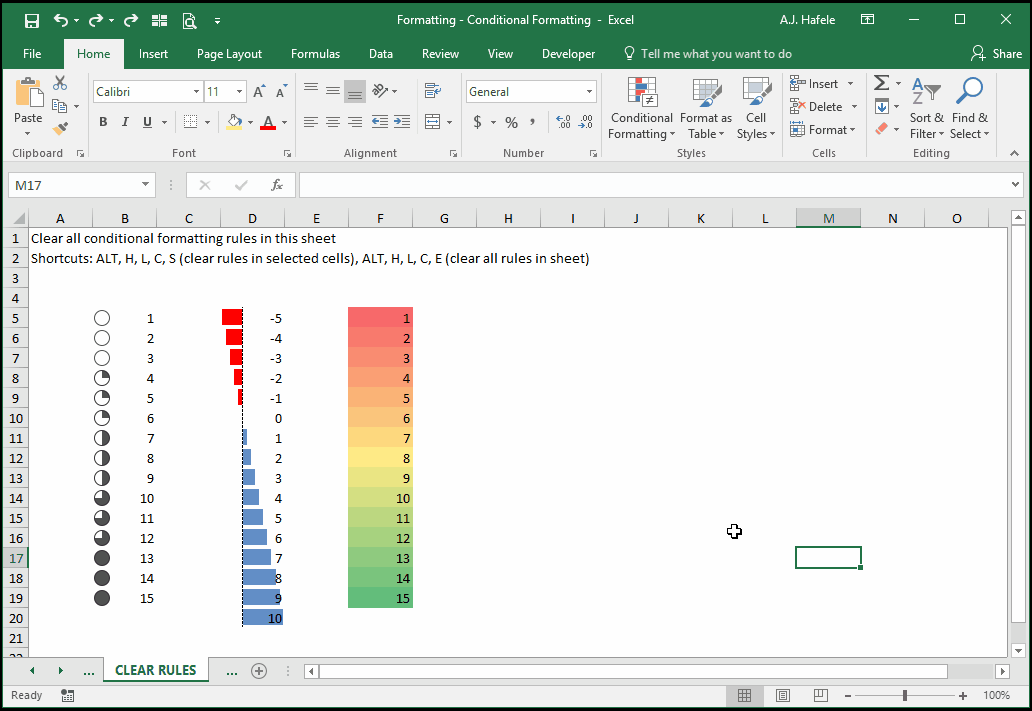The image size is (1032, 711).
Task: Toggle Align Left horizontal alignment
Action: [x=311, y=122]
